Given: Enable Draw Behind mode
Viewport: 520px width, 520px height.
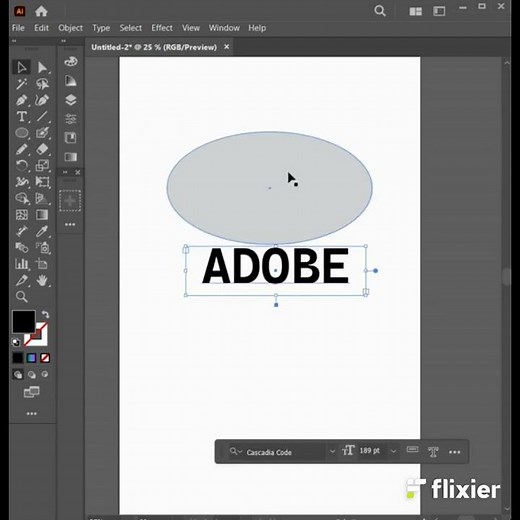Looking at the screenshot, I should (x=32, y=374).
